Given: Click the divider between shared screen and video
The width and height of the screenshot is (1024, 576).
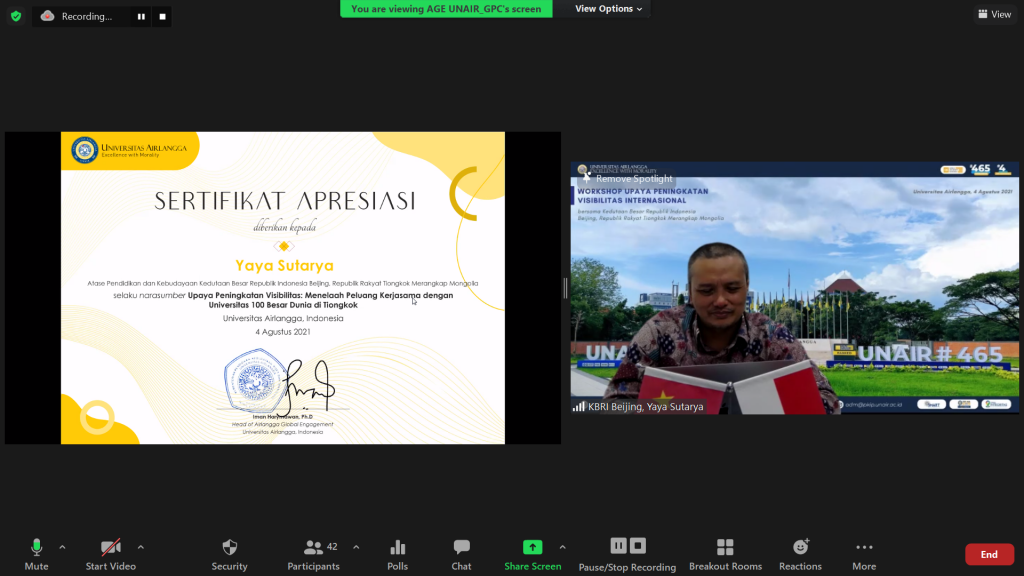Looking at the screenshot, I should pyautogui.click(x=565, y=288).
